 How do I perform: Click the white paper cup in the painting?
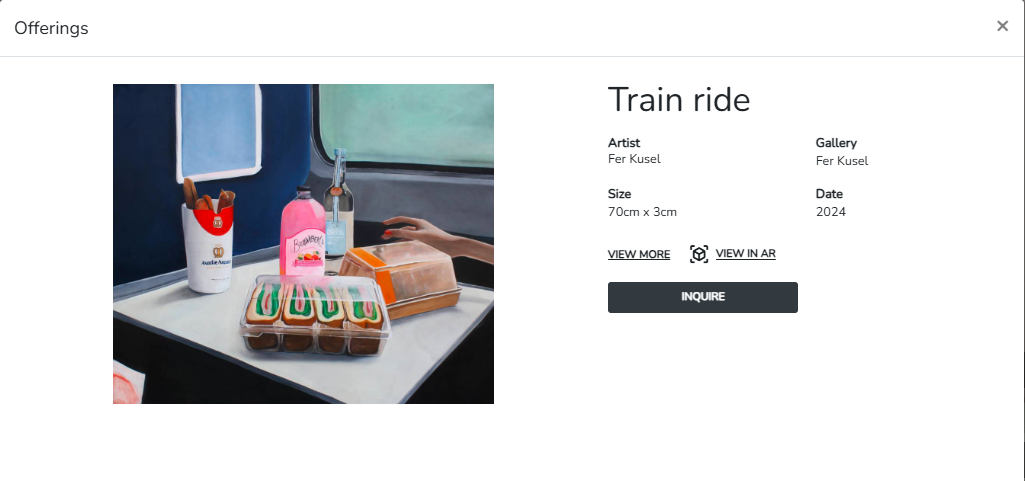click(208, 247)
